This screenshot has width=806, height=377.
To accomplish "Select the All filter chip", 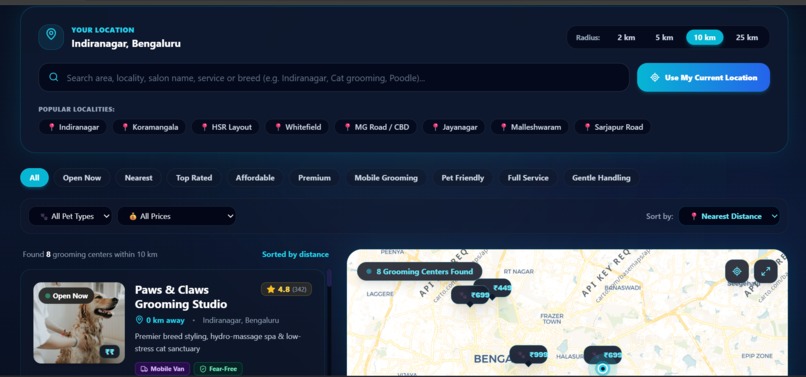I will coord(34,178).
